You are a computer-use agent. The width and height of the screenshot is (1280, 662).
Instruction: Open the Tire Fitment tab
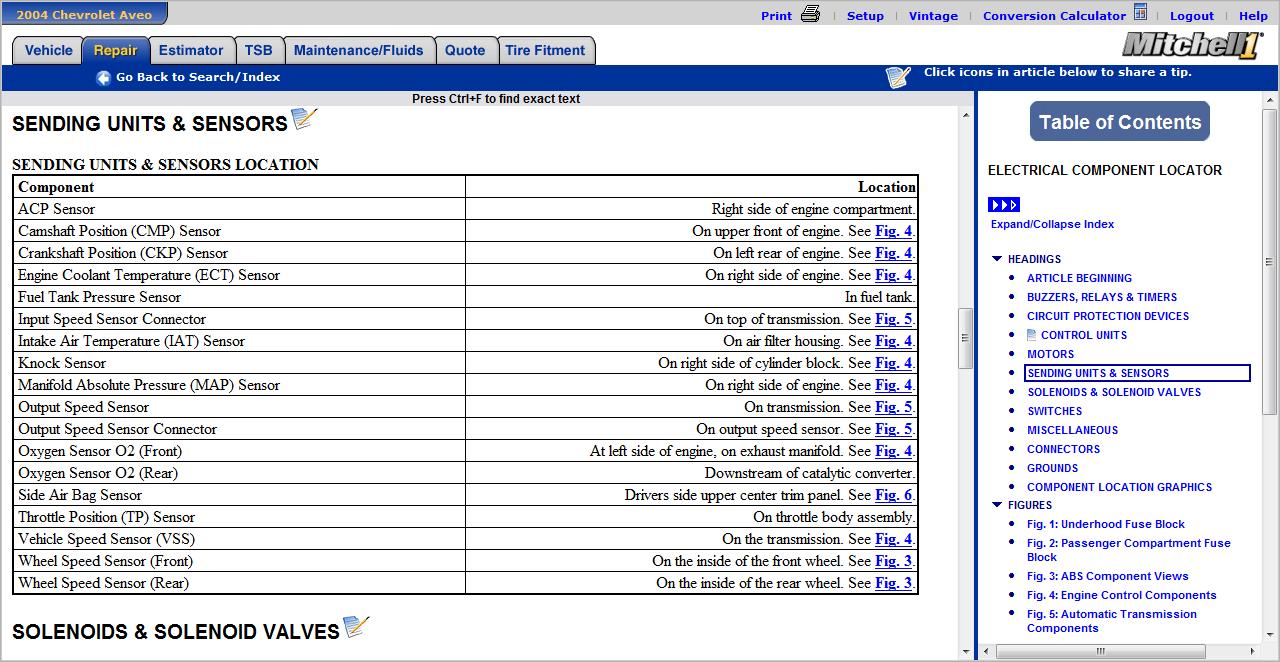(545, 51)
